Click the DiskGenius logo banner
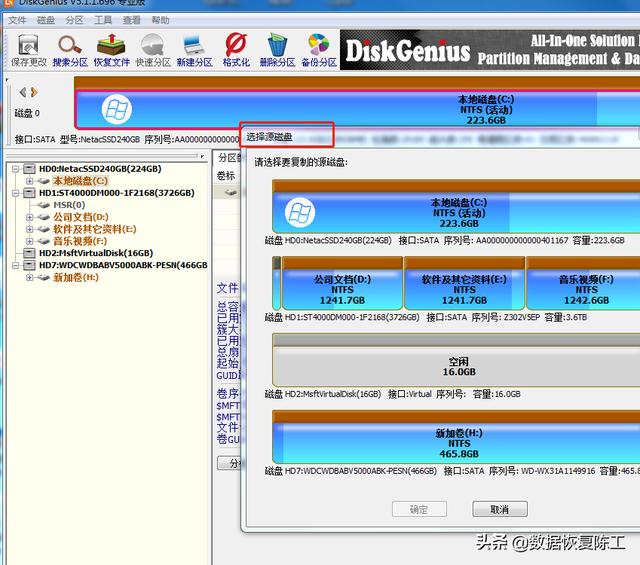This screenshot has width=640, height=565. [490, 50]
